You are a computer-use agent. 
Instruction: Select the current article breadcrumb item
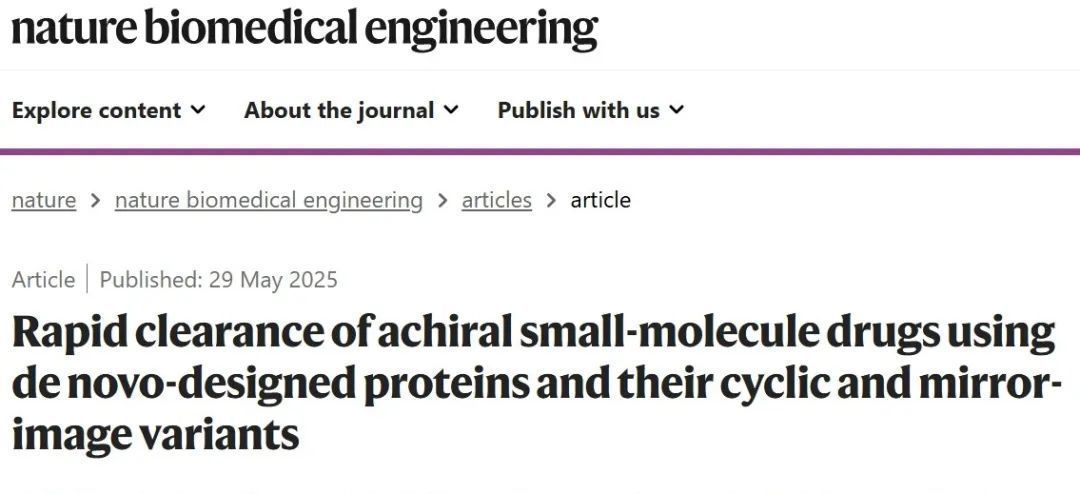600,200
